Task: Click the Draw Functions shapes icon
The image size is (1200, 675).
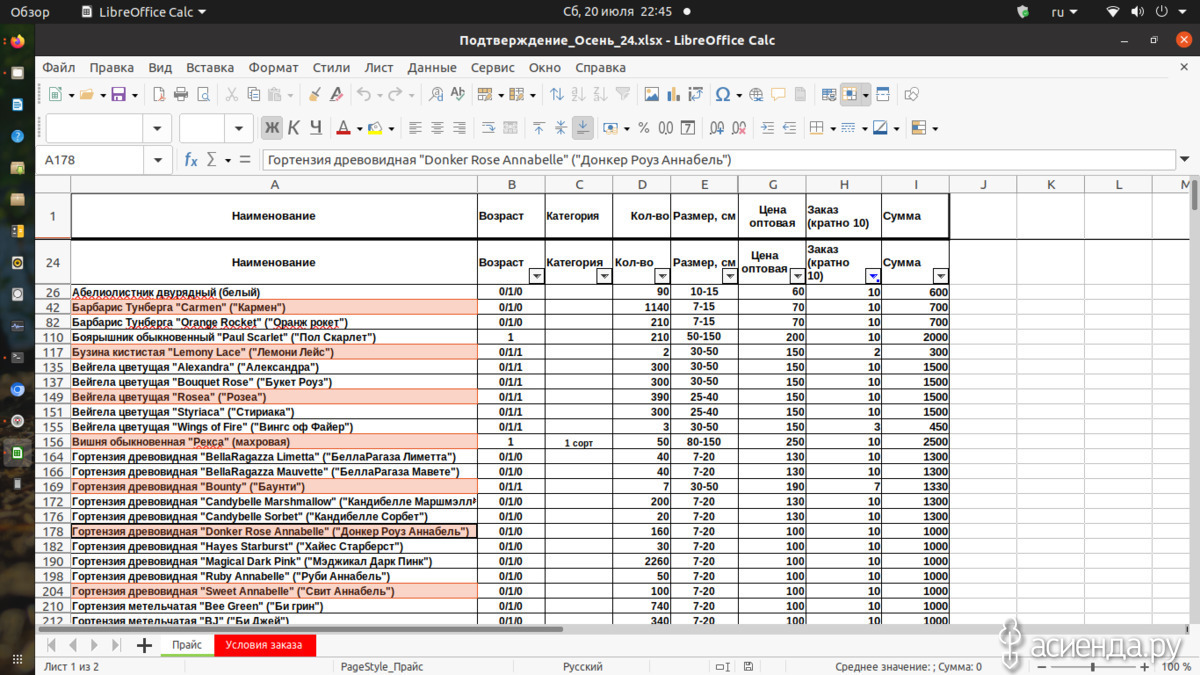Action: (911, 95)
